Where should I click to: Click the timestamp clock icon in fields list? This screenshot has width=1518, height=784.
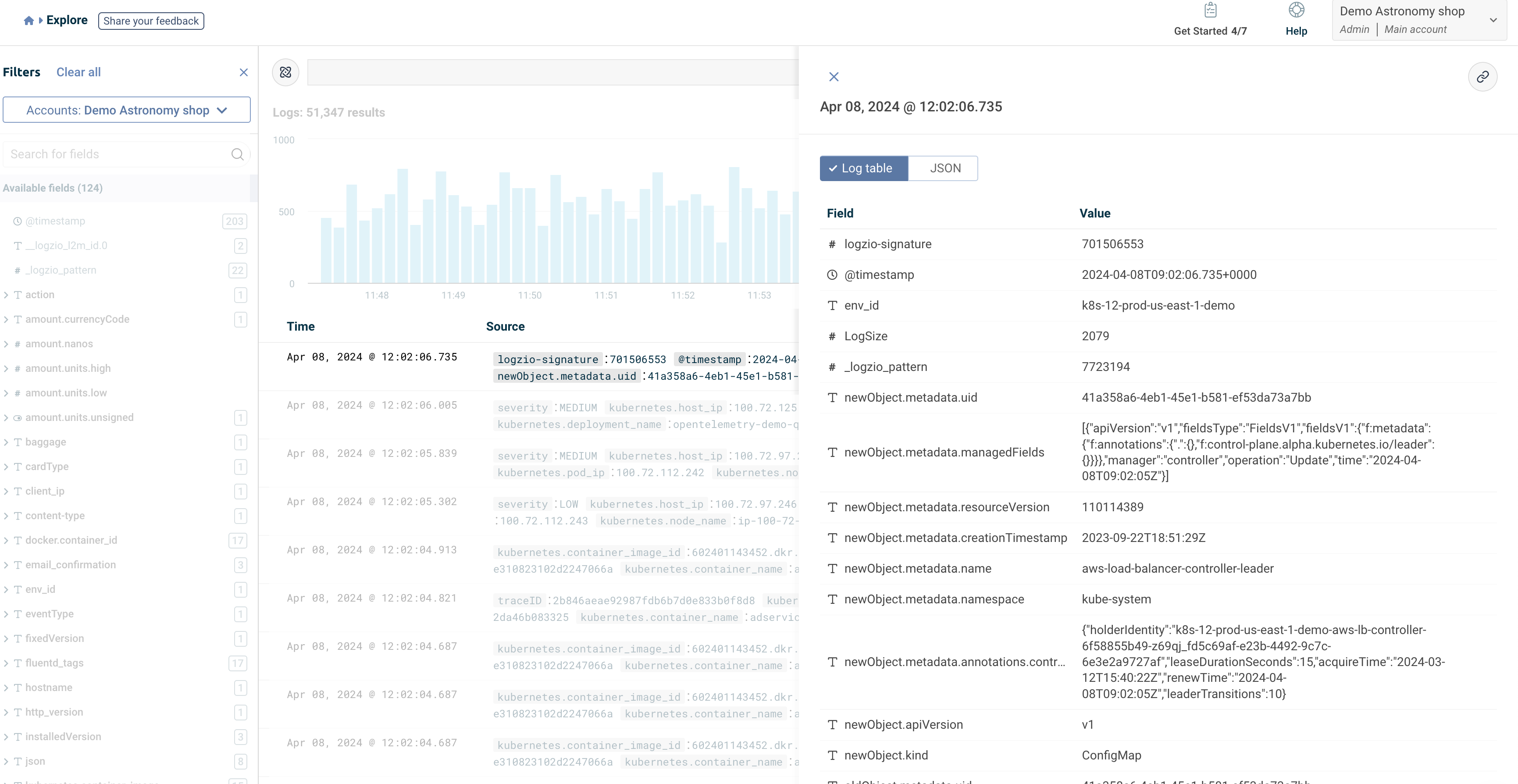17,221
